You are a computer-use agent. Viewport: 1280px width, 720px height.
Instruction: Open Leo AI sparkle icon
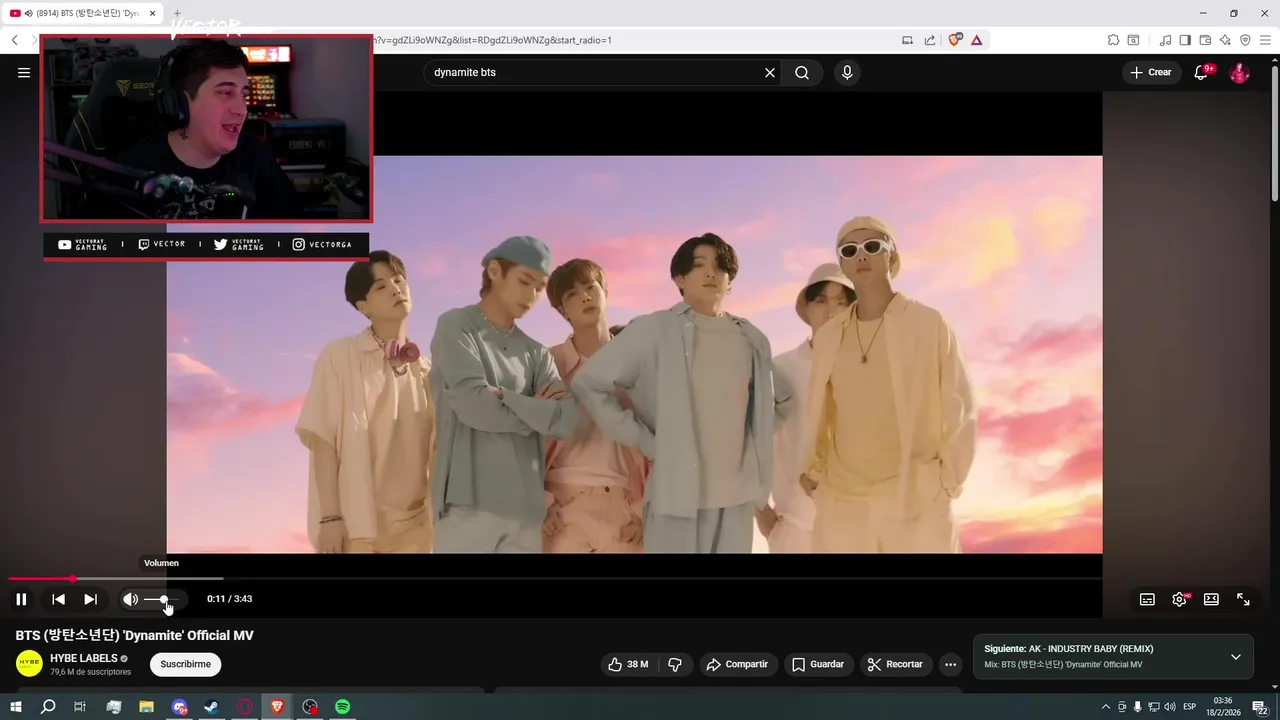tap(1225, 40)
